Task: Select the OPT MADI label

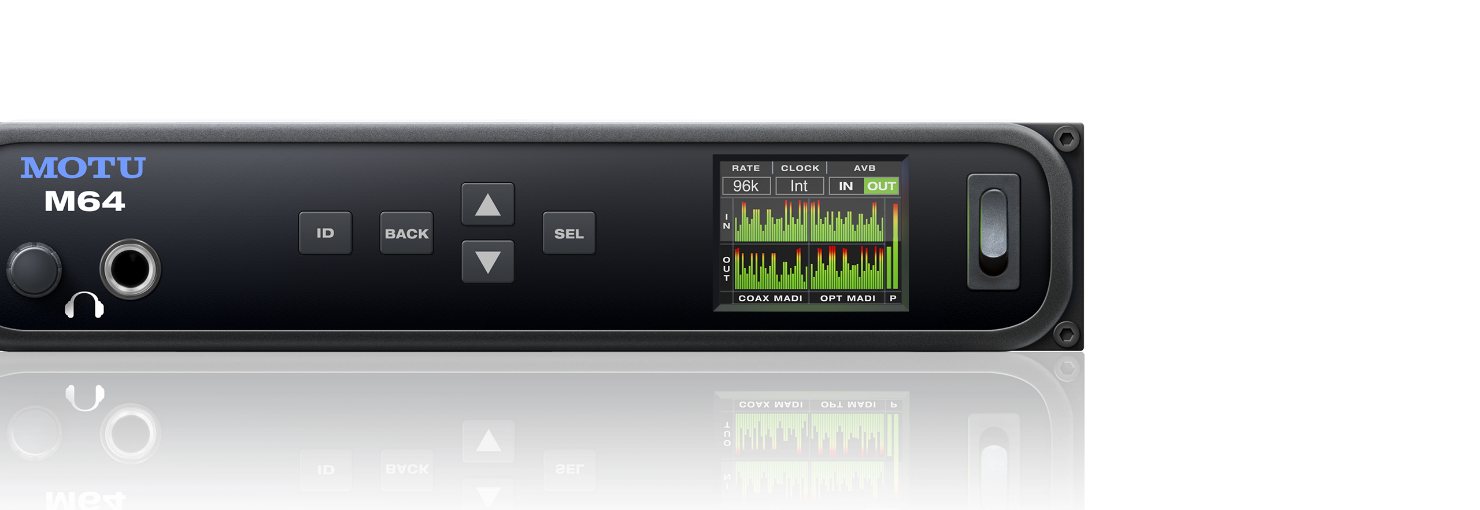Action: 847,298
